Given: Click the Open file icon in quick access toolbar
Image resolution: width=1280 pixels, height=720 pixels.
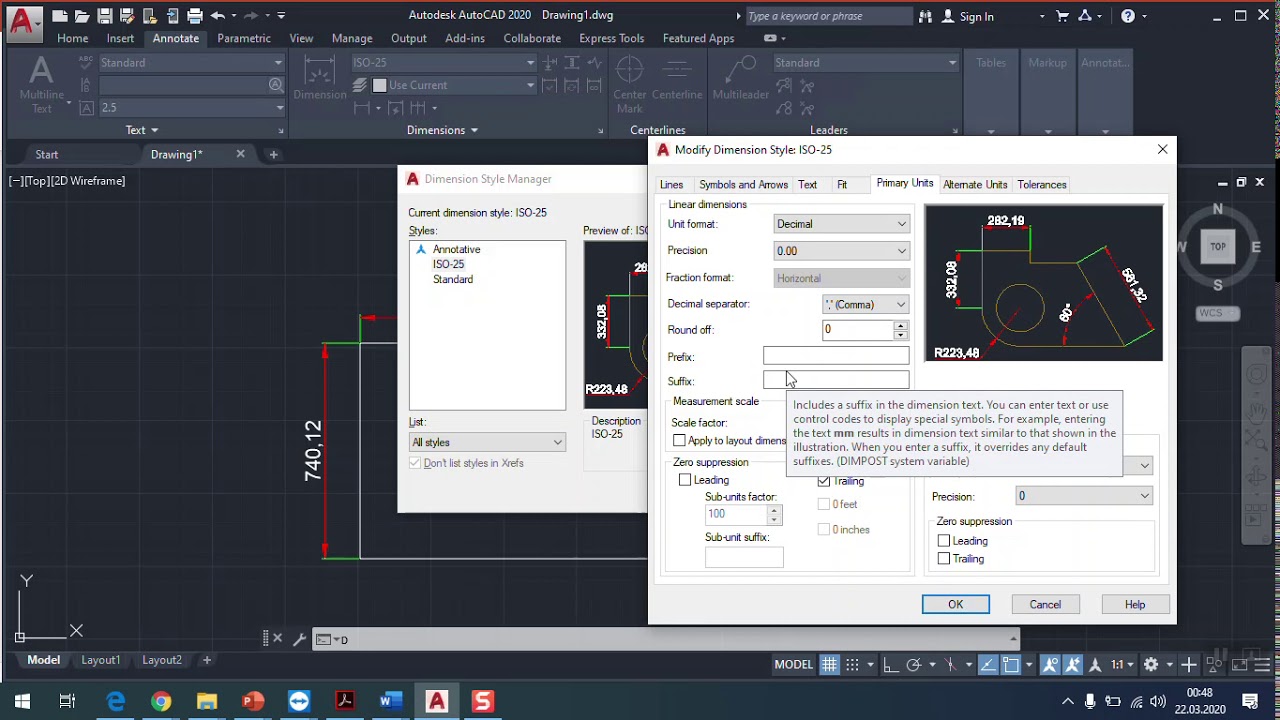Looking at the screenshot, I should point(82,16).
